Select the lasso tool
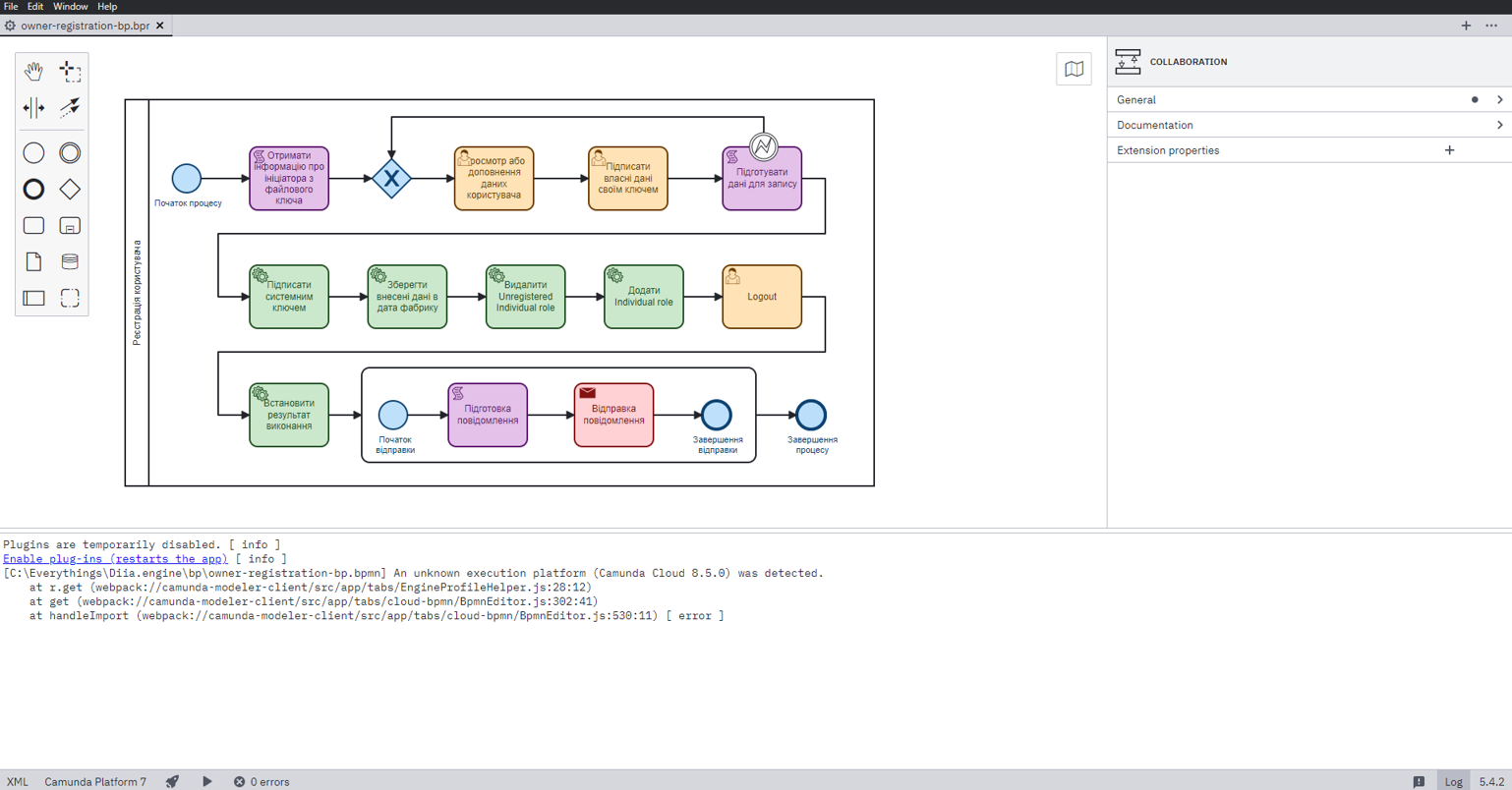 click(70, 72)
